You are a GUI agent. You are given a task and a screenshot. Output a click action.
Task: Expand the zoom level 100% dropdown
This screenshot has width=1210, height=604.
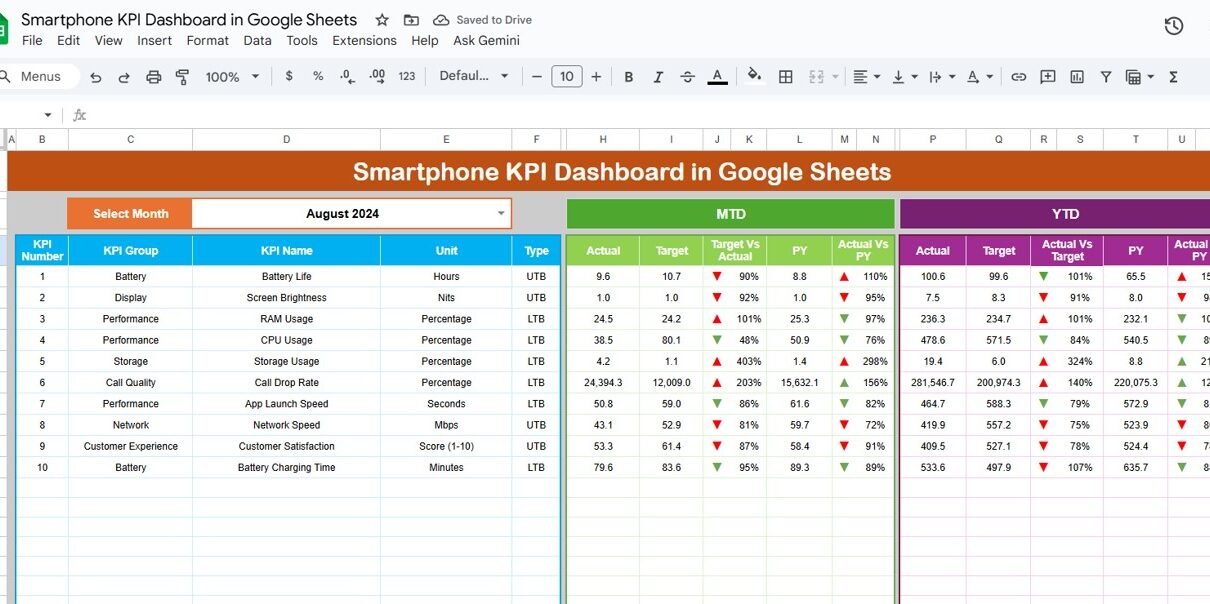(232, 77)
